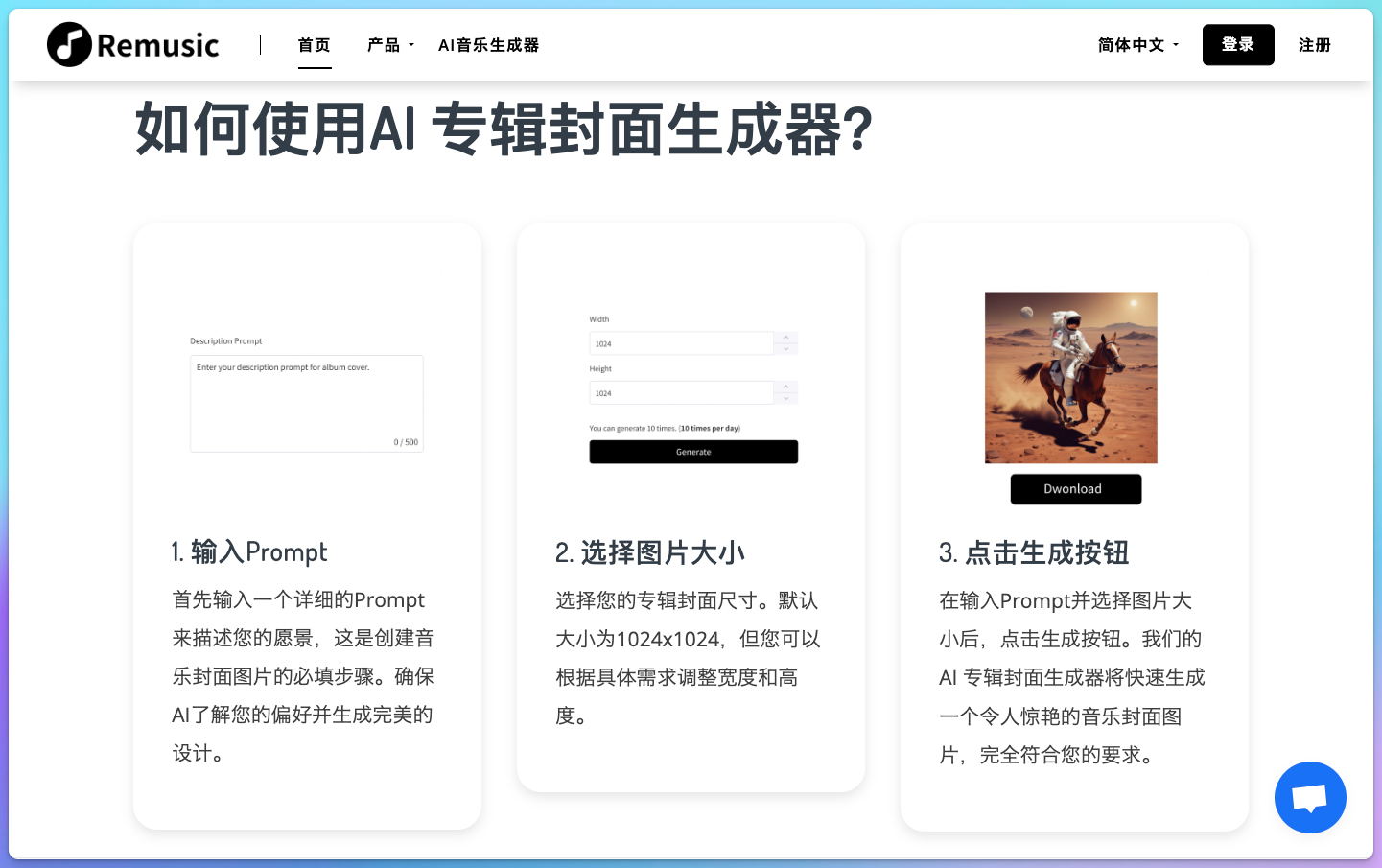
Task: Click the 登录 button
Action: point(1238,44)
